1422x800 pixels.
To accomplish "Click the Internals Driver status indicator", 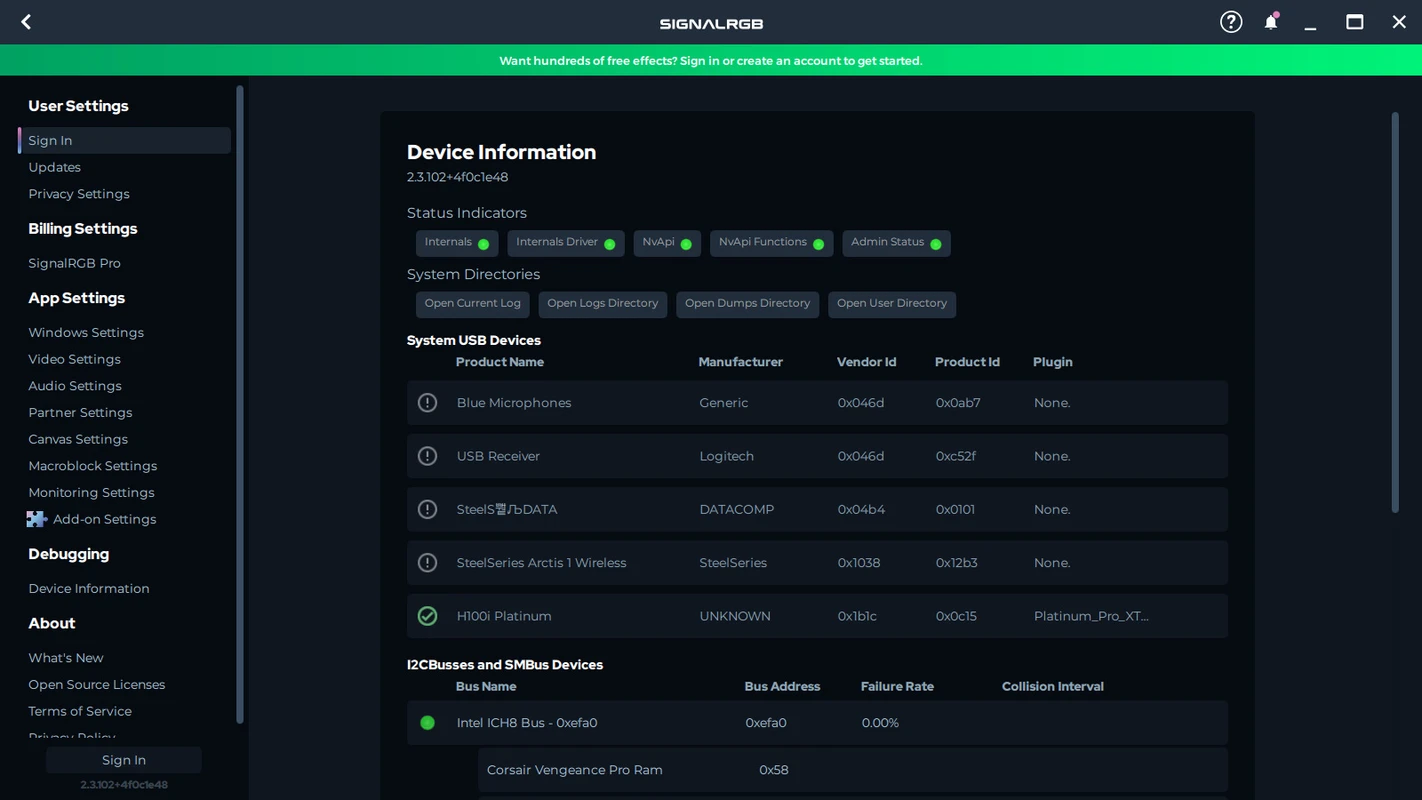I will point(566,243).
